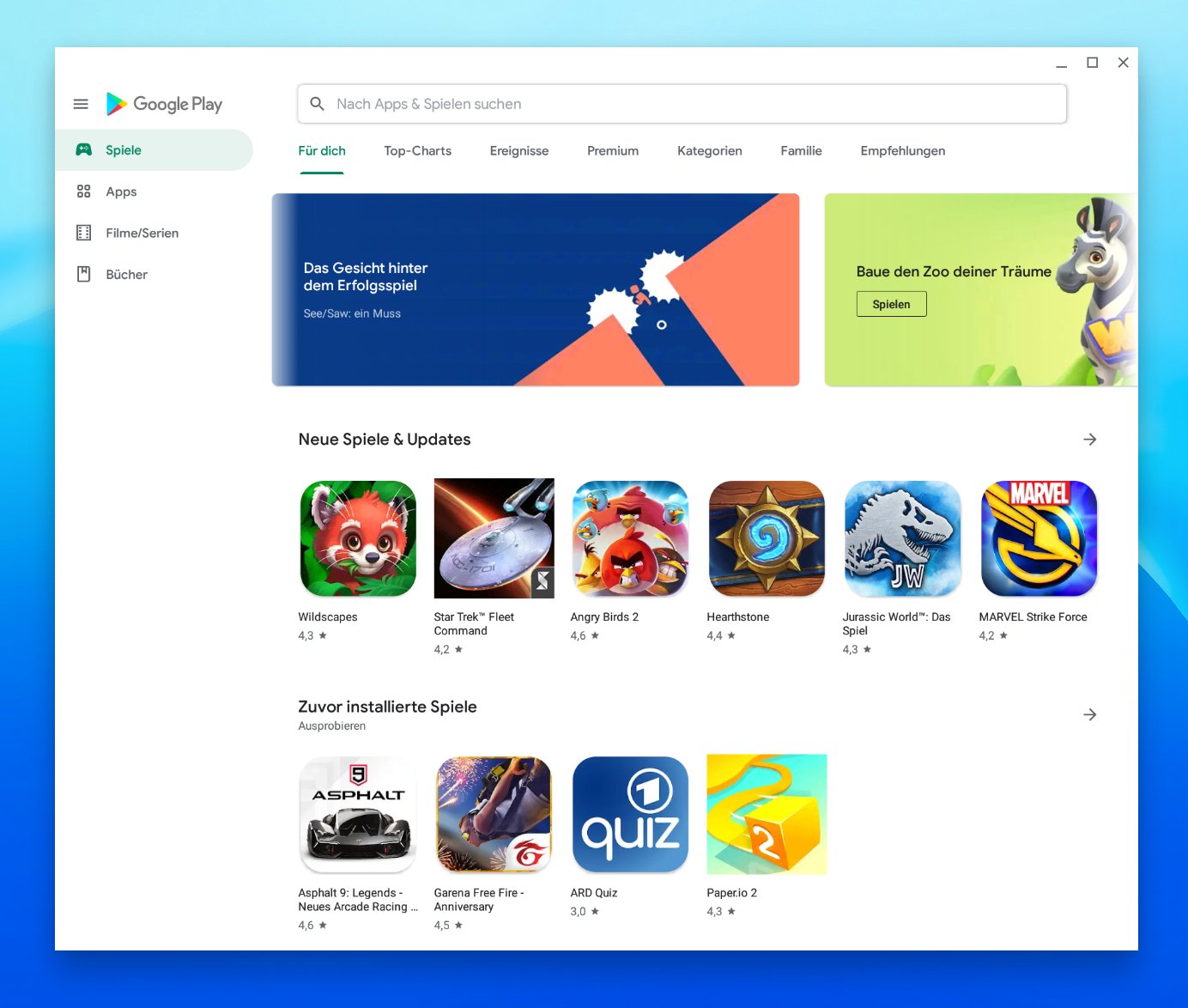Open the Wildscapes game icon
This screenshot has height=1008, width=1188.
[x=358, y=538]
